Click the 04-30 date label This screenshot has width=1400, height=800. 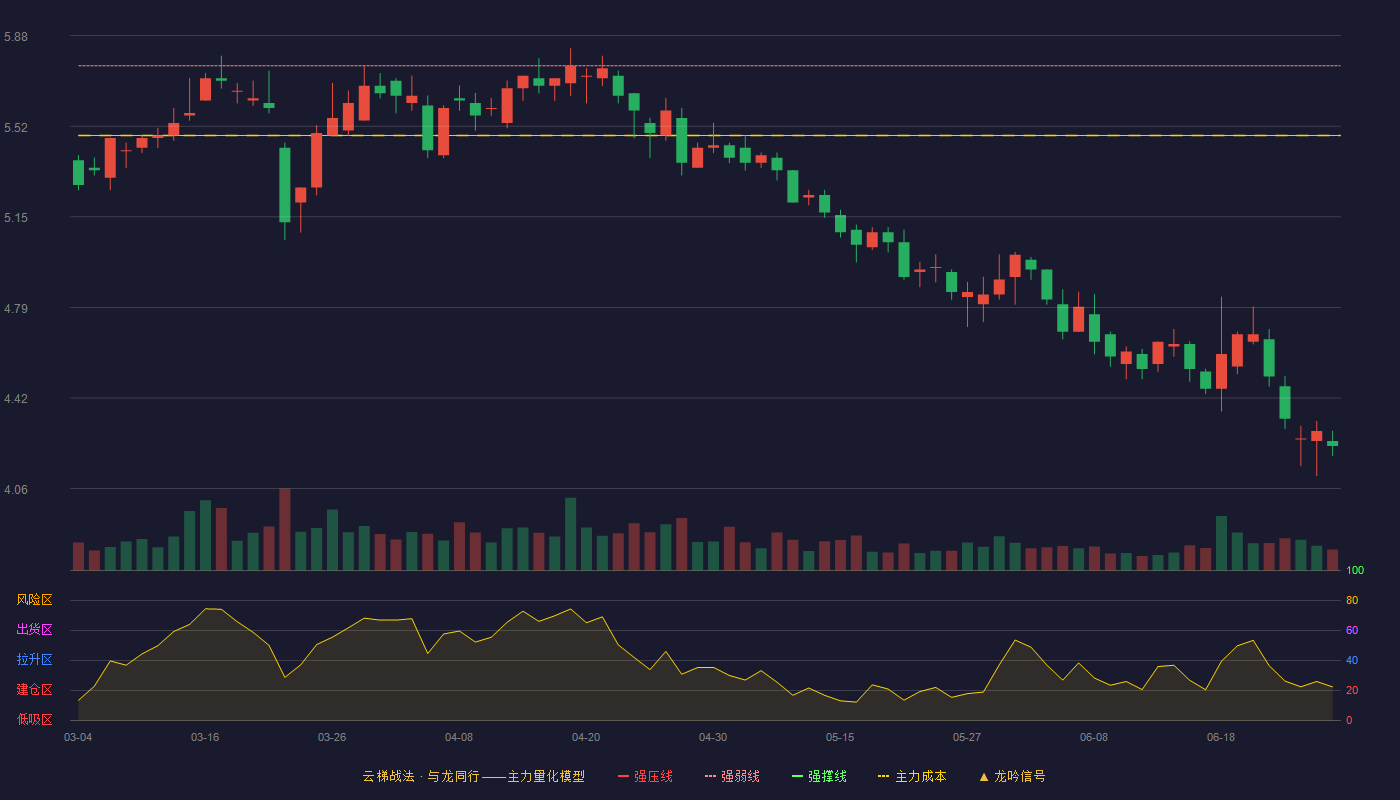point(713,737)
